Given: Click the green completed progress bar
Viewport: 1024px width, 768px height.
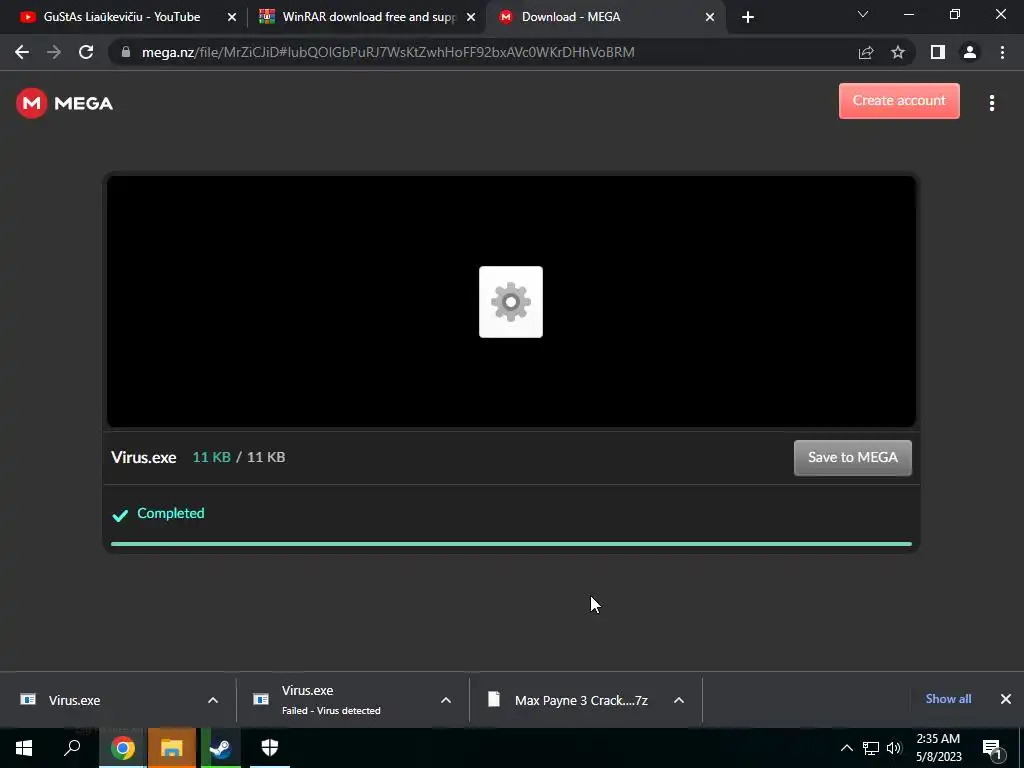Looking at the screenshot, I should [511, 543].
